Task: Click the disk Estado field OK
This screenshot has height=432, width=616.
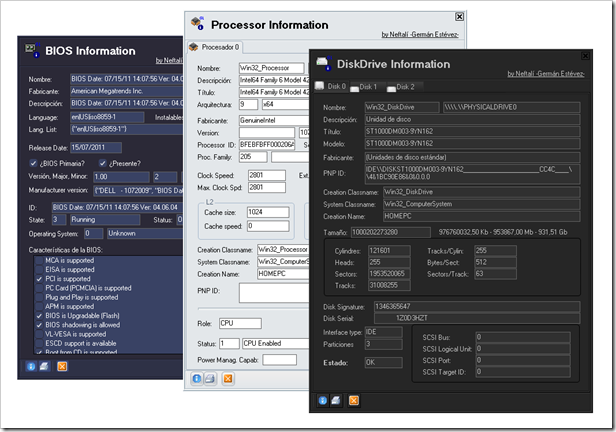Action: [383, 362]
